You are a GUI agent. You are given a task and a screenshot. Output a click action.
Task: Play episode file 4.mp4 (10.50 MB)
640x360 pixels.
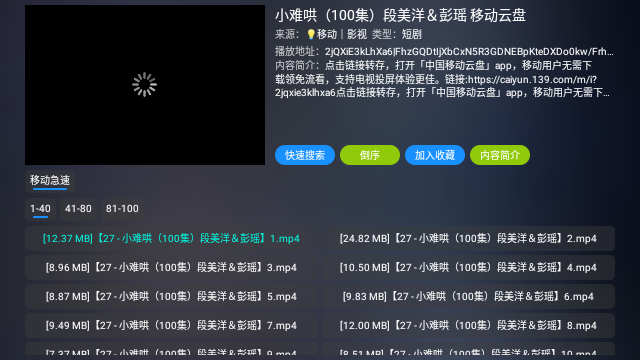point(468,268)
